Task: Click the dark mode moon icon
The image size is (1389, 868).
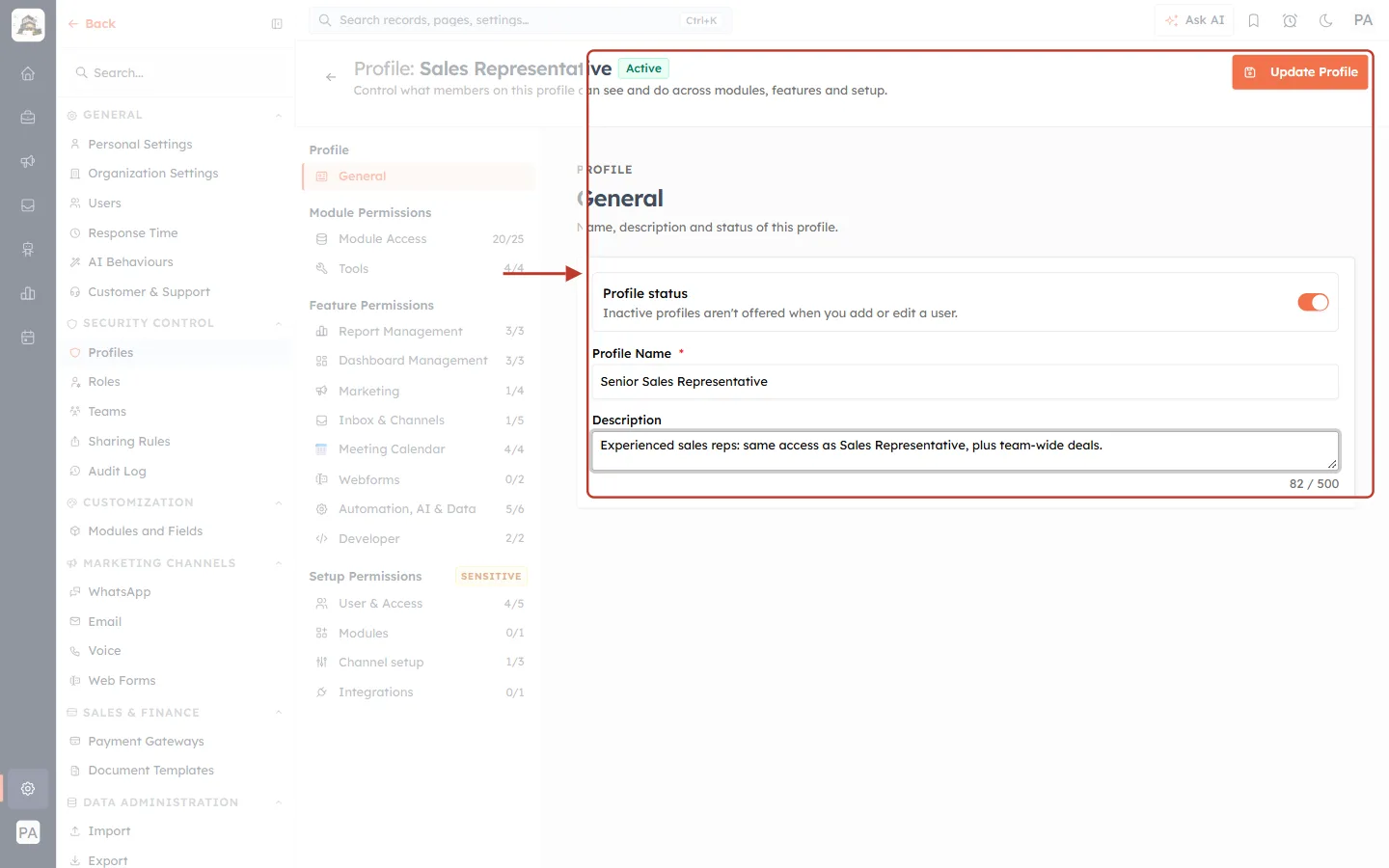Action: point(1326,20)
